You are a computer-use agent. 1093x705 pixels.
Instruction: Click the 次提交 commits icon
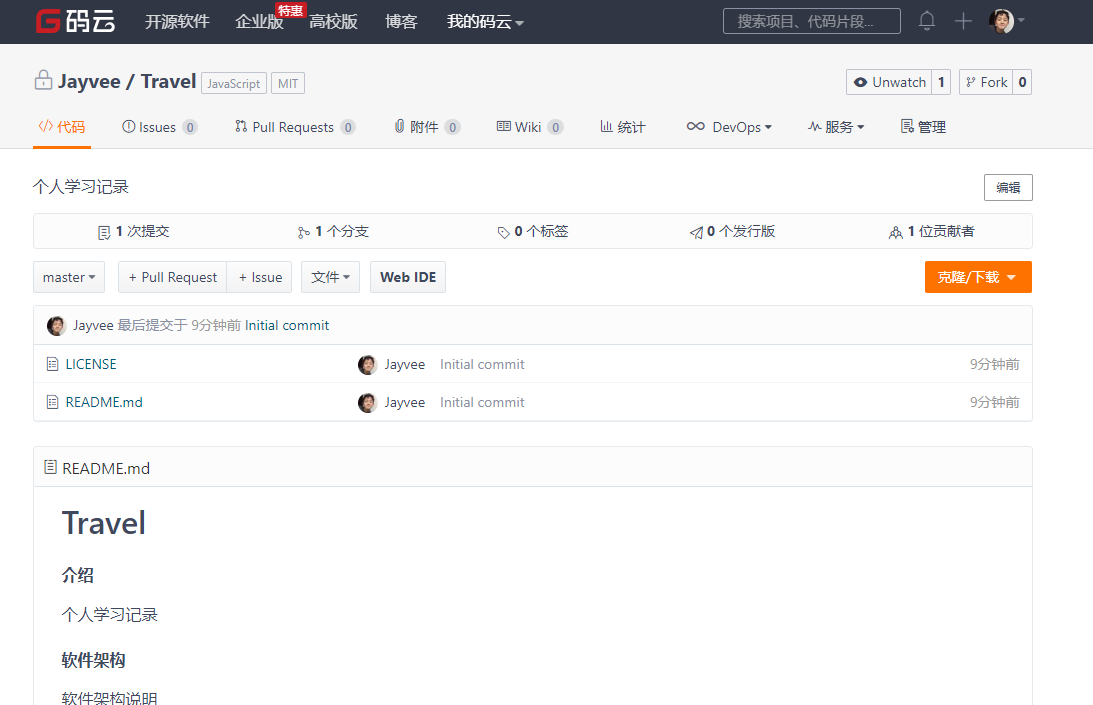(104, 232)
